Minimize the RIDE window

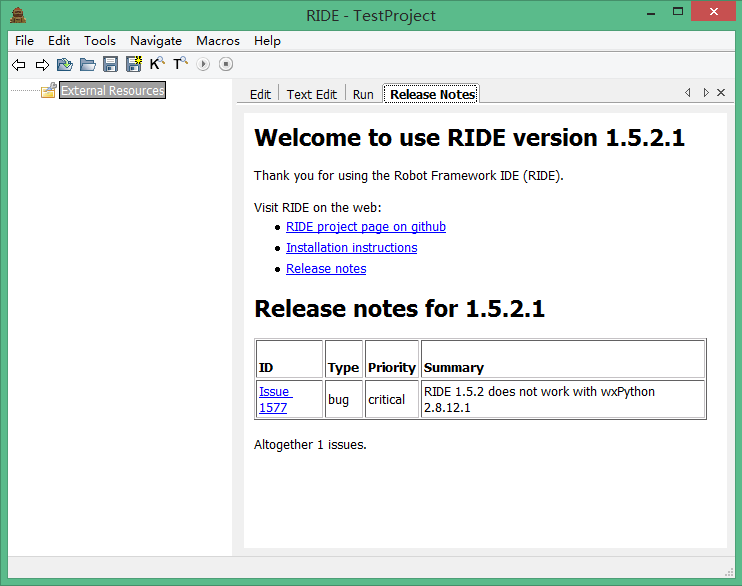tap(651, 12)
